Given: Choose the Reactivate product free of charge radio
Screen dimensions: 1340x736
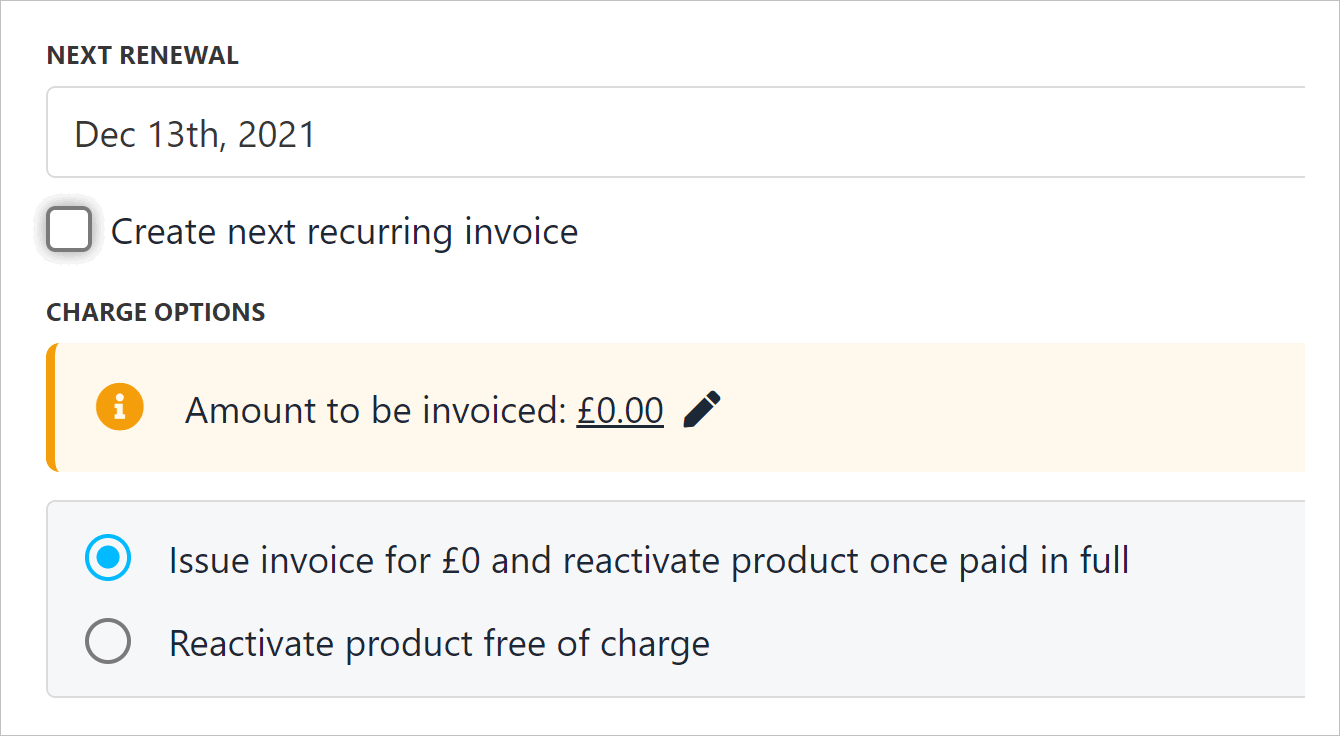Looking at the screenshot, I should (x=108, y=642).
